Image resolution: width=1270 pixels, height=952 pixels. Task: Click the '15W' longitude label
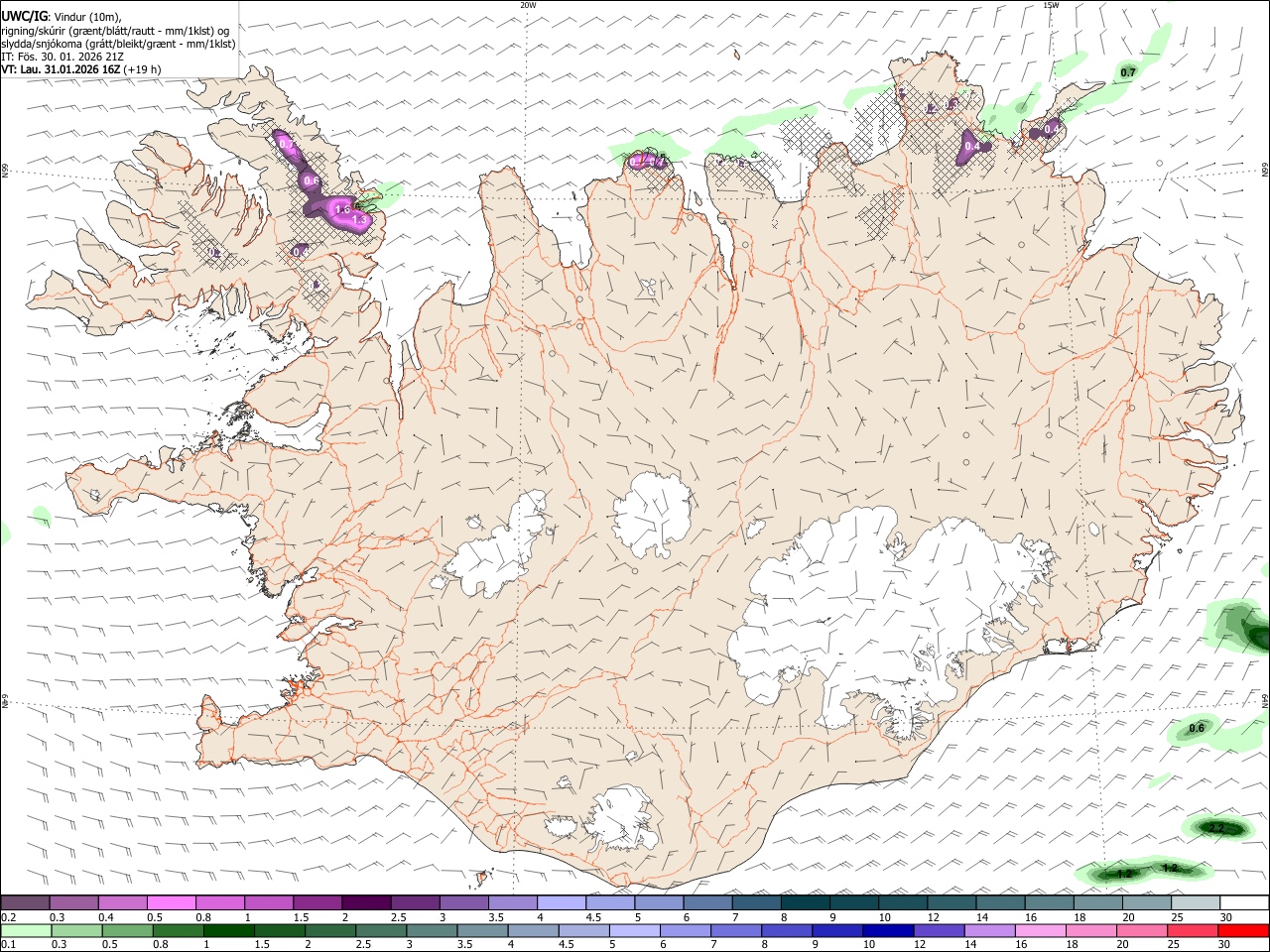[1051, 5]
